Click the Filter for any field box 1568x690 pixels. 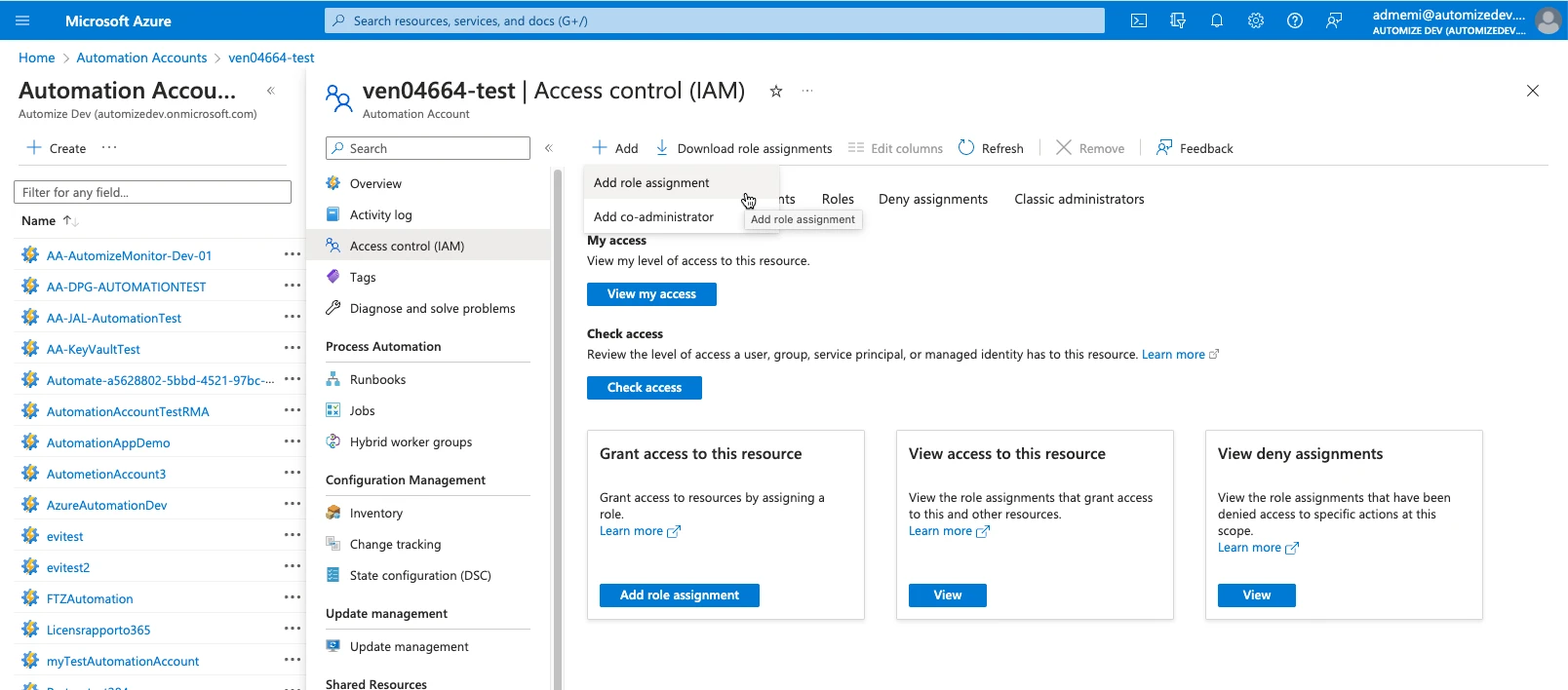tap(152, 193)
